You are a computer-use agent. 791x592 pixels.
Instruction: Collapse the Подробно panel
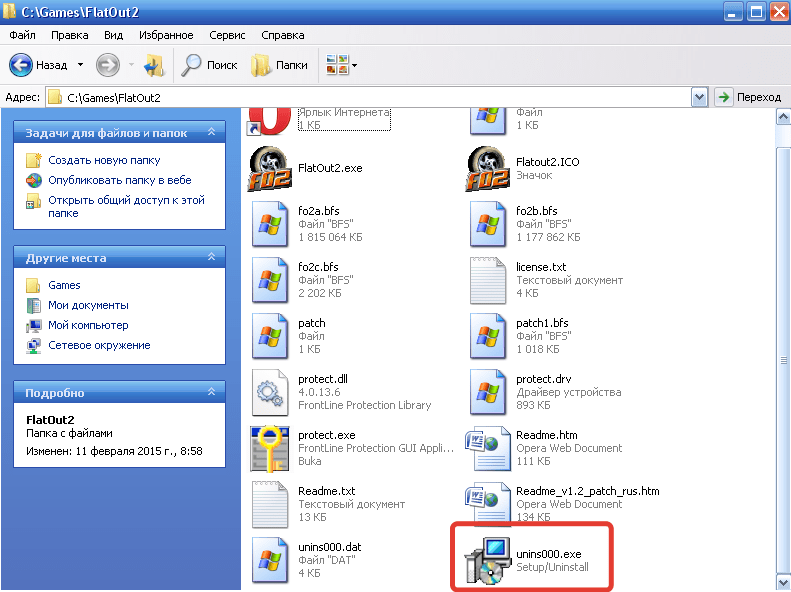pyautogui.click(x=211, y=392)
